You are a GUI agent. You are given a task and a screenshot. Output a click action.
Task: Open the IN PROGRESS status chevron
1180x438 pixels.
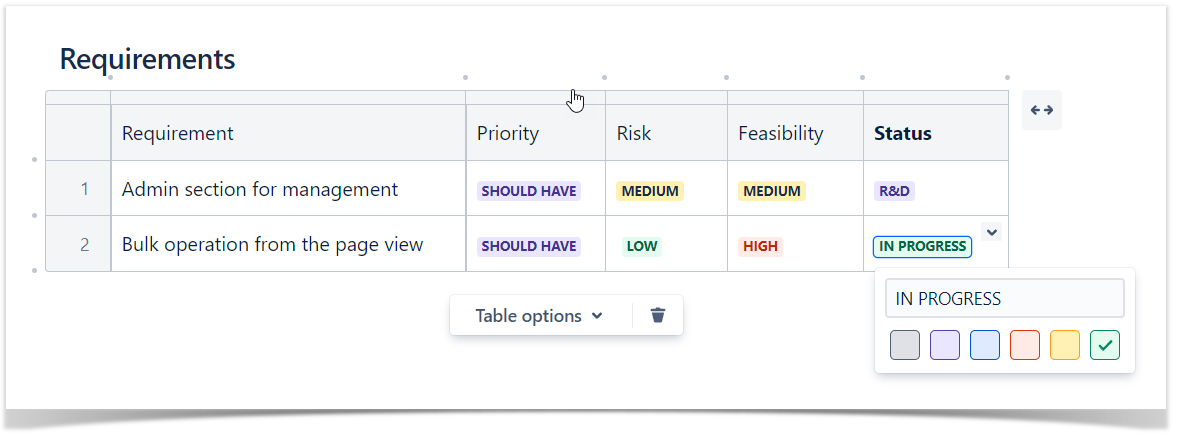pos(992,232)
